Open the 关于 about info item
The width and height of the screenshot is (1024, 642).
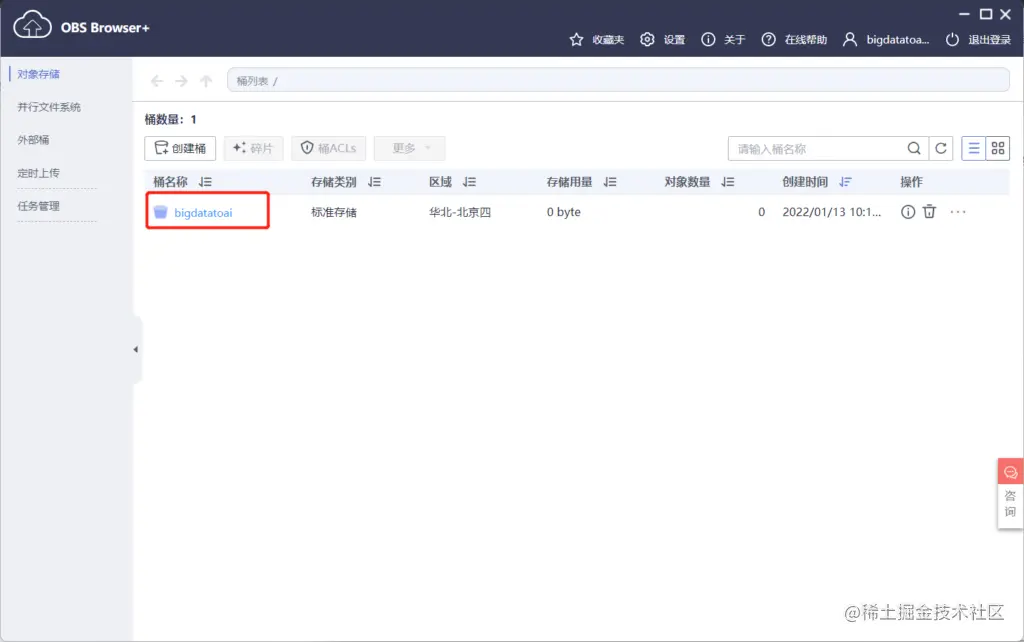723,39
